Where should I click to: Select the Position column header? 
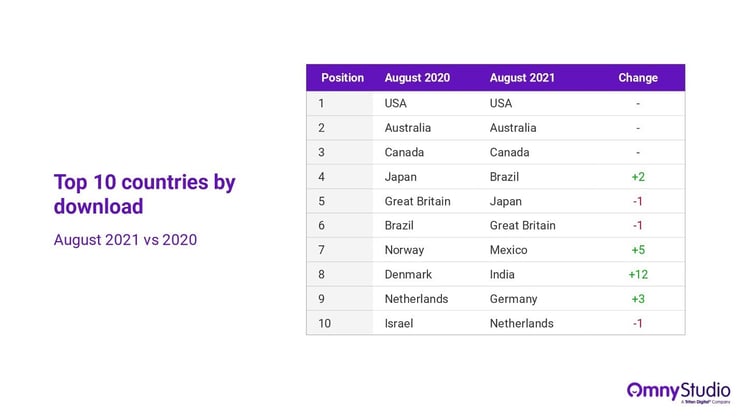click(342, 78)
